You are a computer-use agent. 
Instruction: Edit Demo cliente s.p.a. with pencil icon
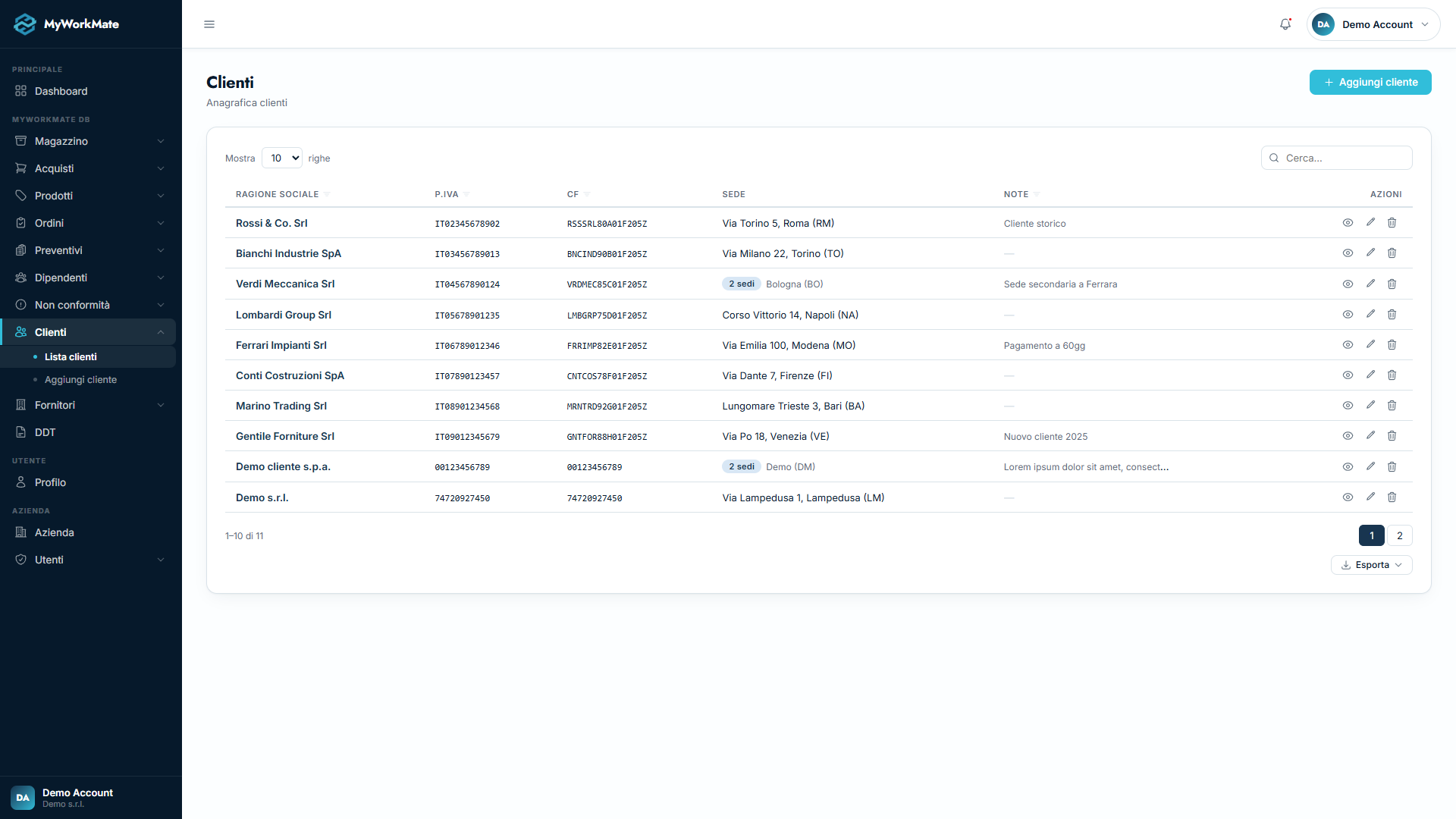1370,467
